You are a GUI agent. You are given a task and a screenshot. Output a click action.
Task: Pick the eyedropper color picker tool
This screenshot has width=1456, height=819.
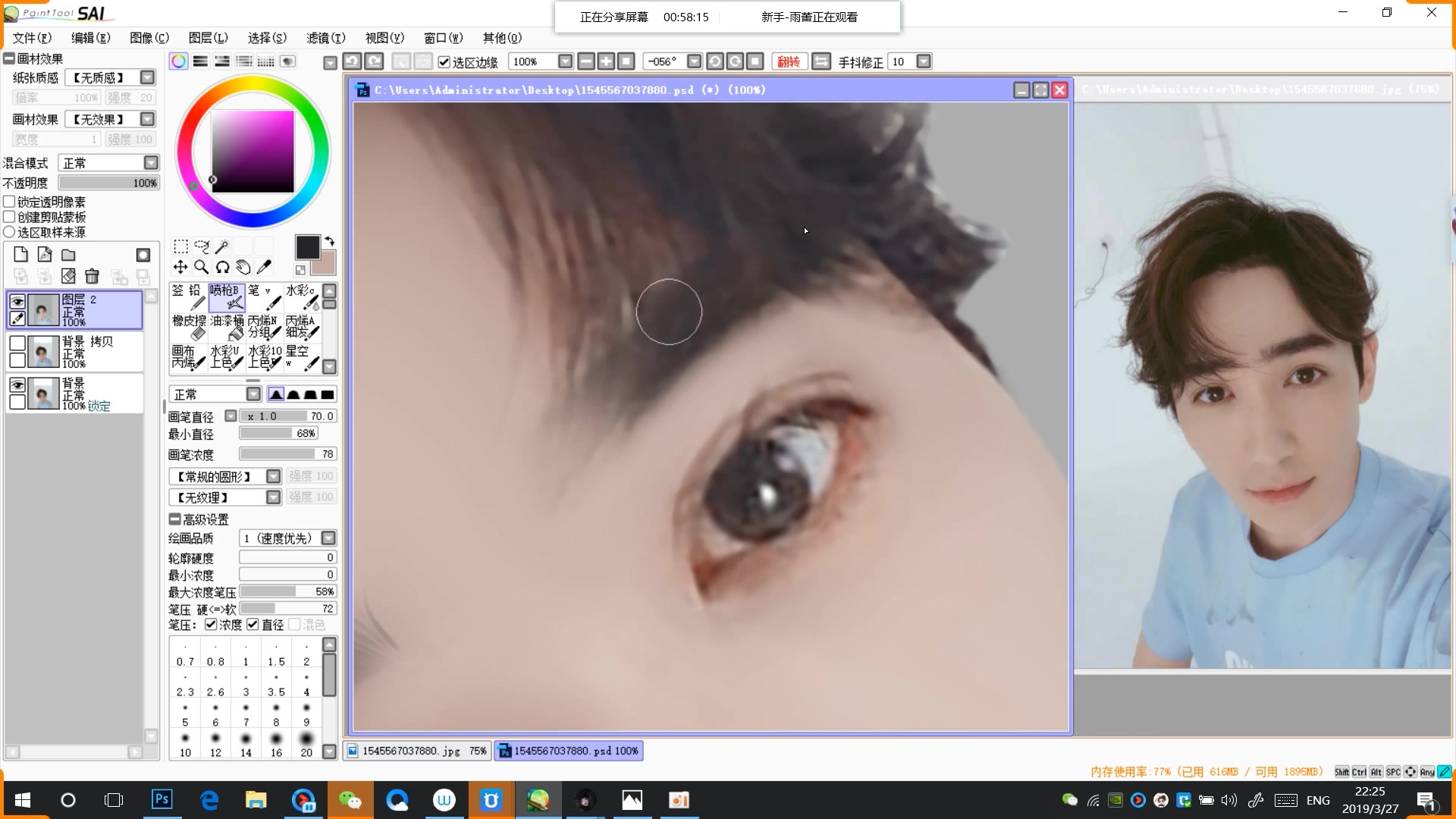click(x=264, y=267)
